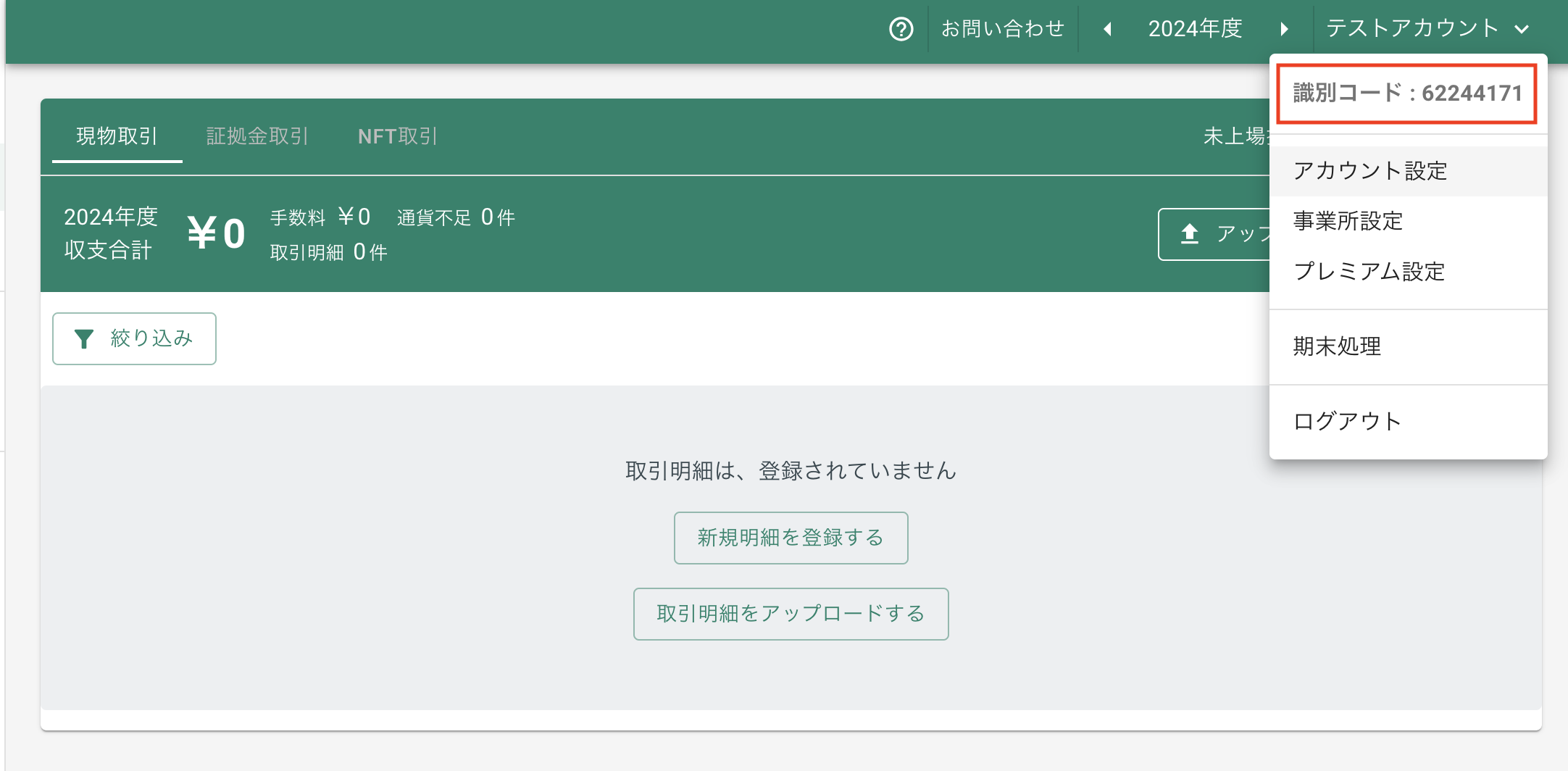
Task: Go to next fiscal year arrow
Action: 1284,29
